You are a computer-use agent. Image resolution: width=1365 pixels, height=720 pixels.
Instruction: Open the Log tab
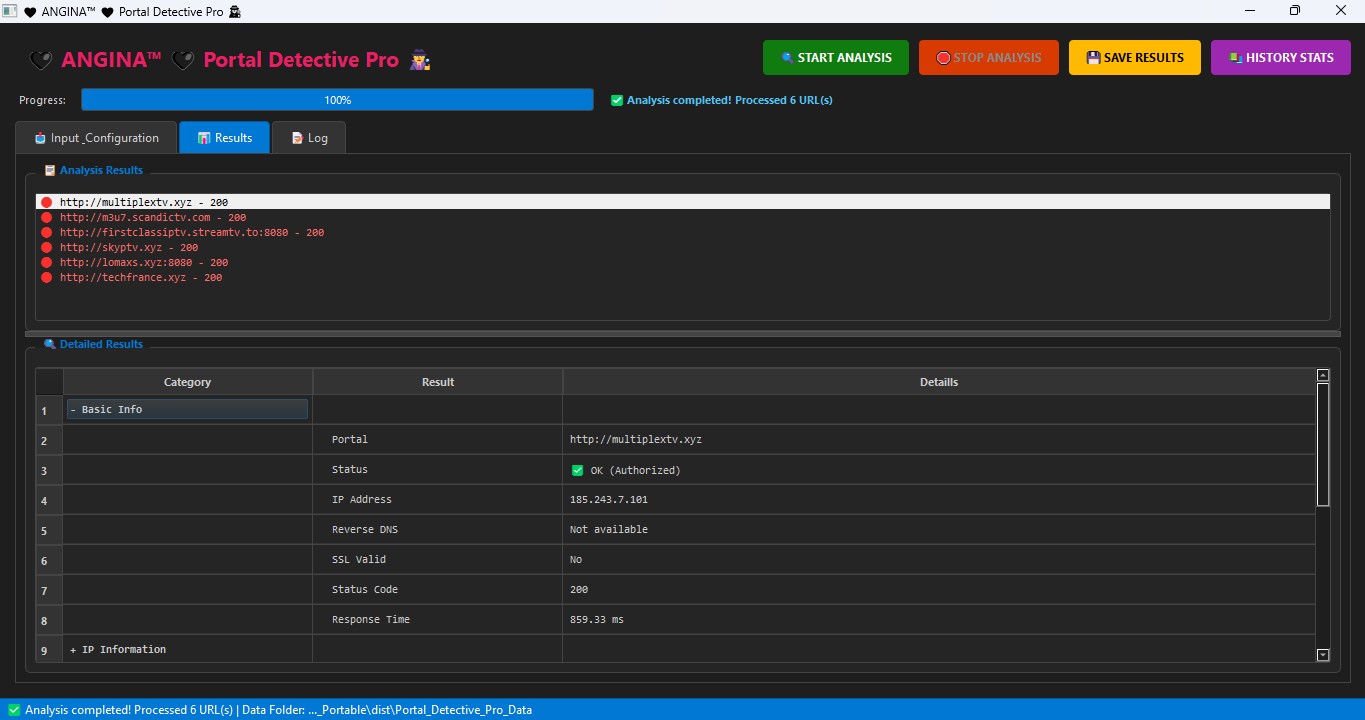[308, 138]
